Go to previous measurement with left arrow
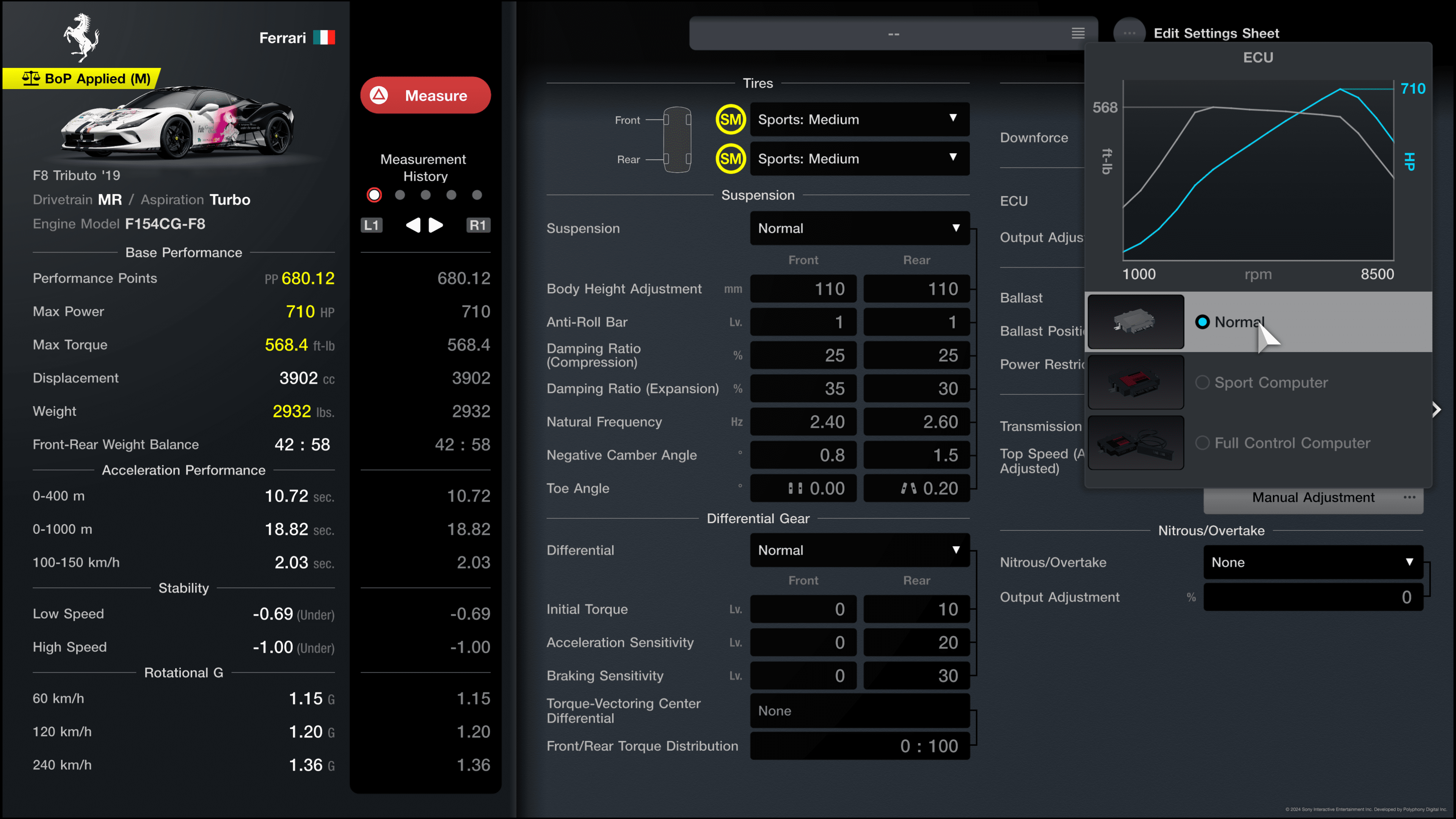Screen dimensions: 1456x819 point(413,225)
